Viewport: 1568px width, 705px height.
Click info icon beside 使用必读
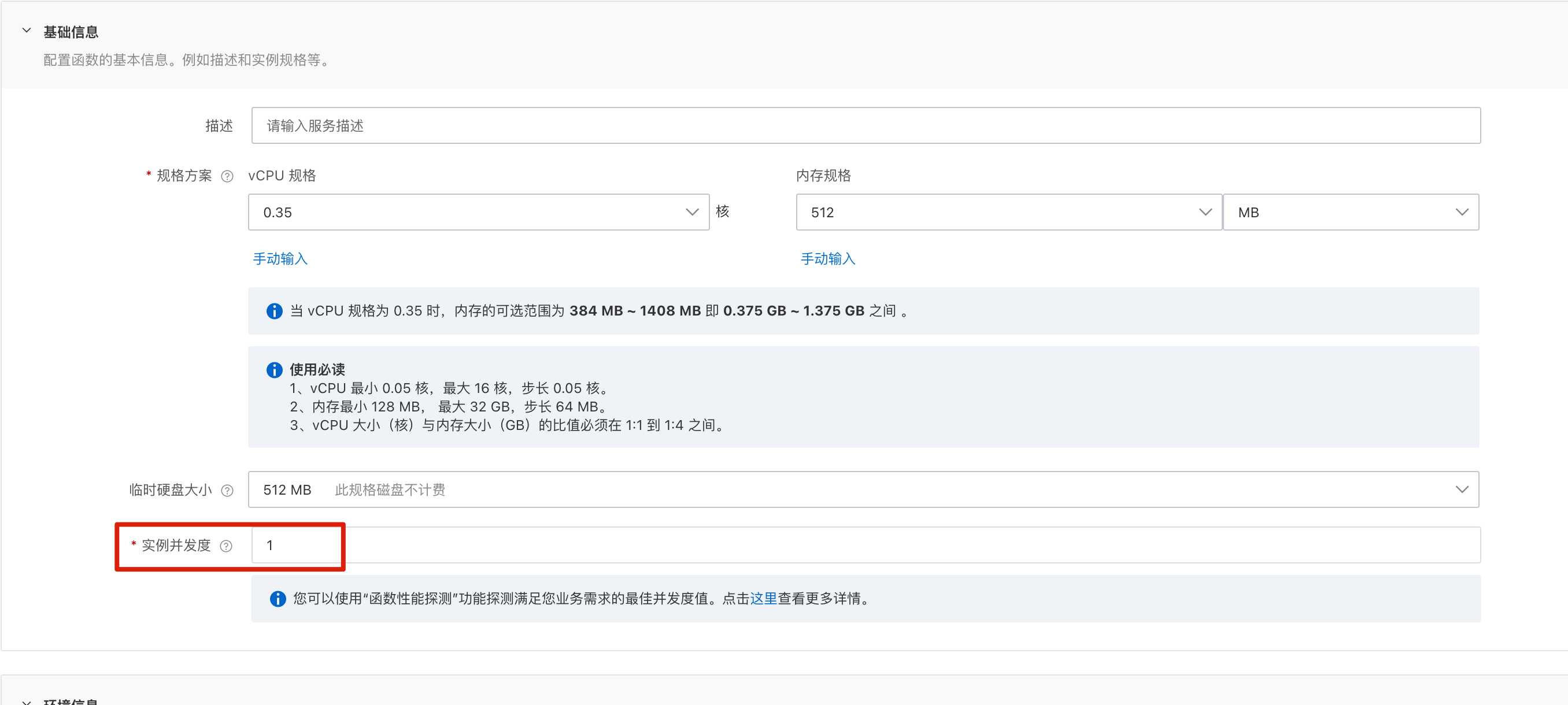tap(275, 369)
